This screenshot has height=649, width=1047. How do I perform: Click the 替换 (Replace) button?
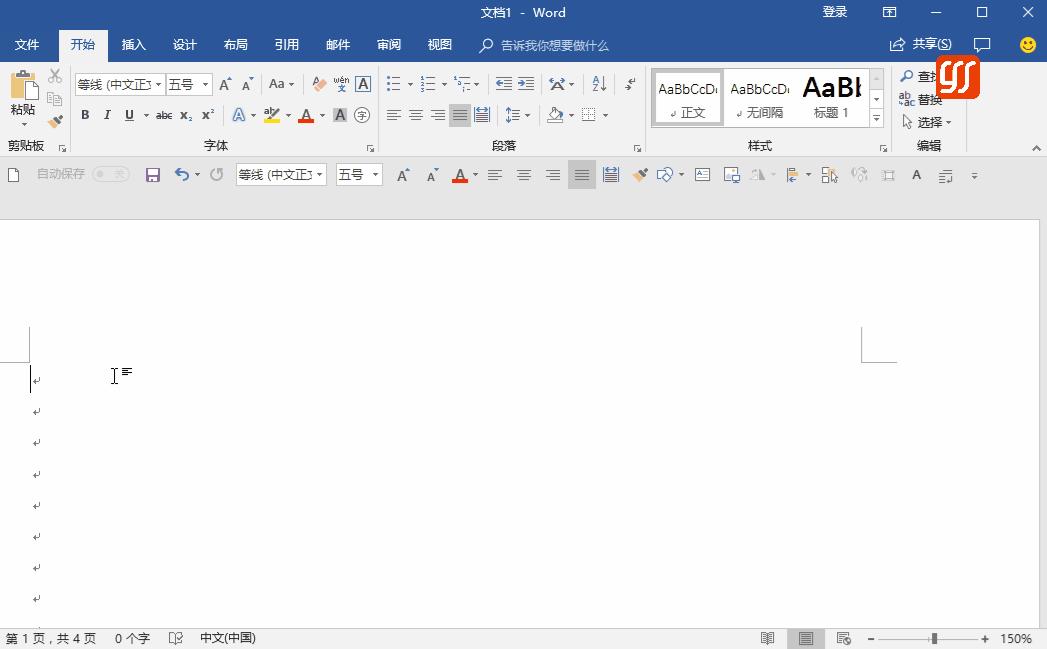pyautogui.click(x=922, y=100)
